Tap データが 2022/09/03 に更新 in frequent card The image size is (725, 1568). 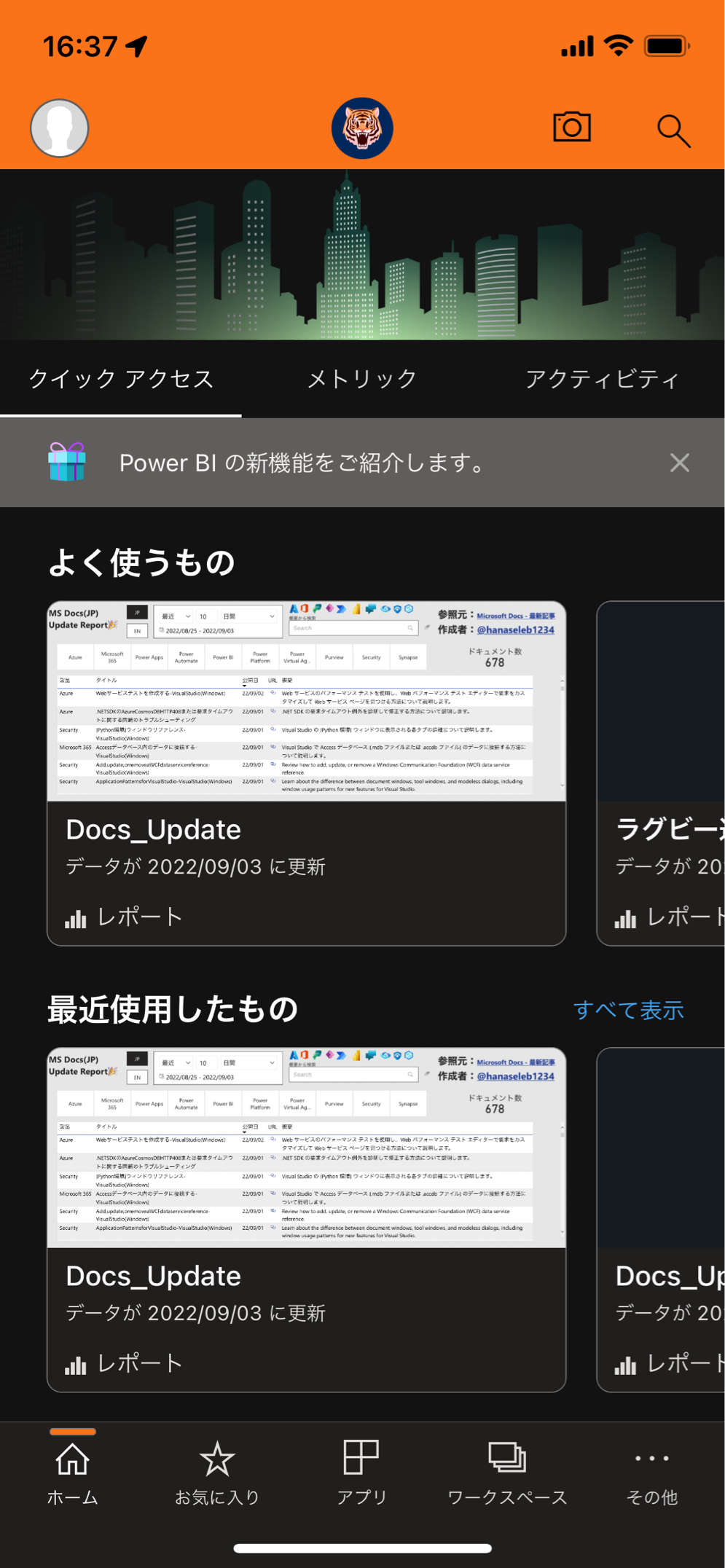pos(195,867)
